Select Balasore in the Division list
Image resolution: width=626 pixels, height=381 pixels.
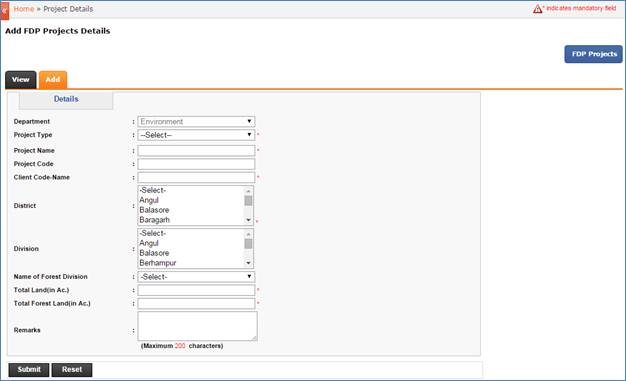154,253
